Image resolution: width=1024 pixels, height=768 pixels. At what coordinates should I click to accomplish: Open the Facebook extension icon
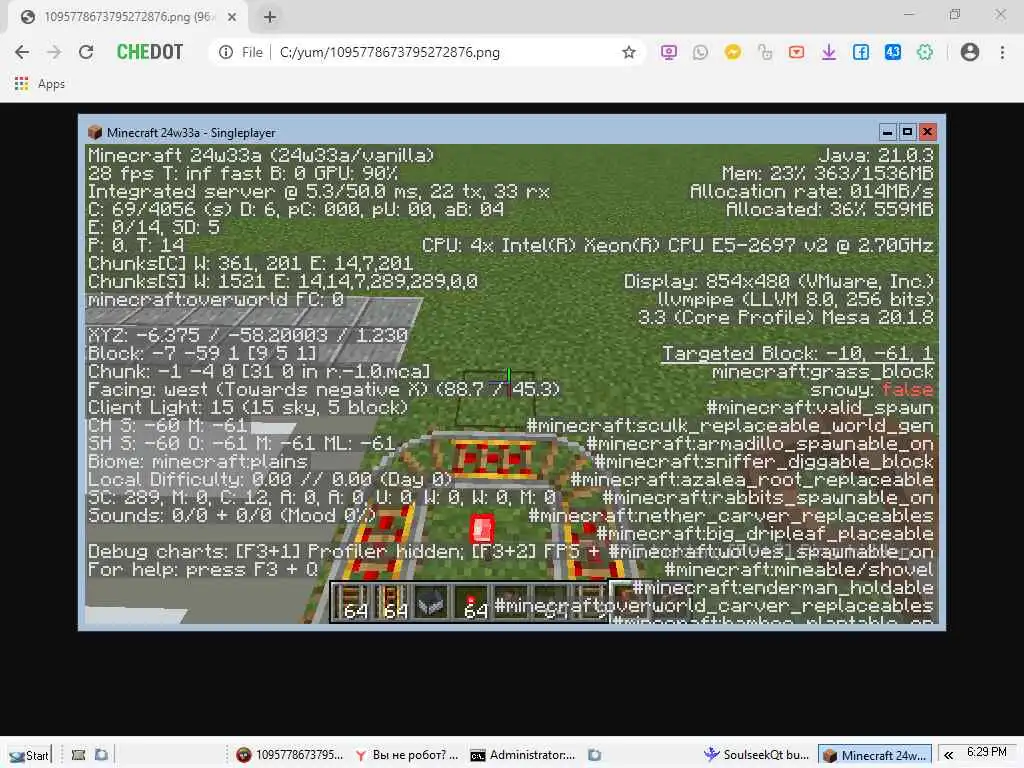point(861,52)
